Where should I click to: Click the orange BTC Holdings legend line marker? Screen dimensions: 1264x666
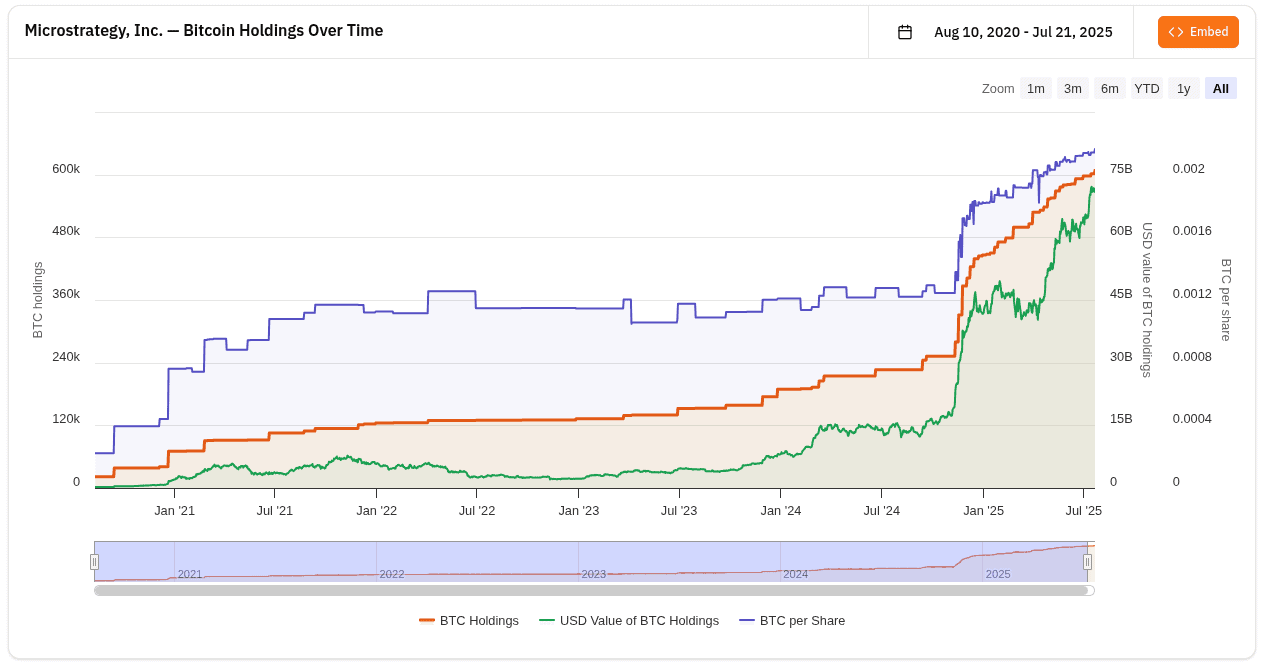[x=427, y=621]
